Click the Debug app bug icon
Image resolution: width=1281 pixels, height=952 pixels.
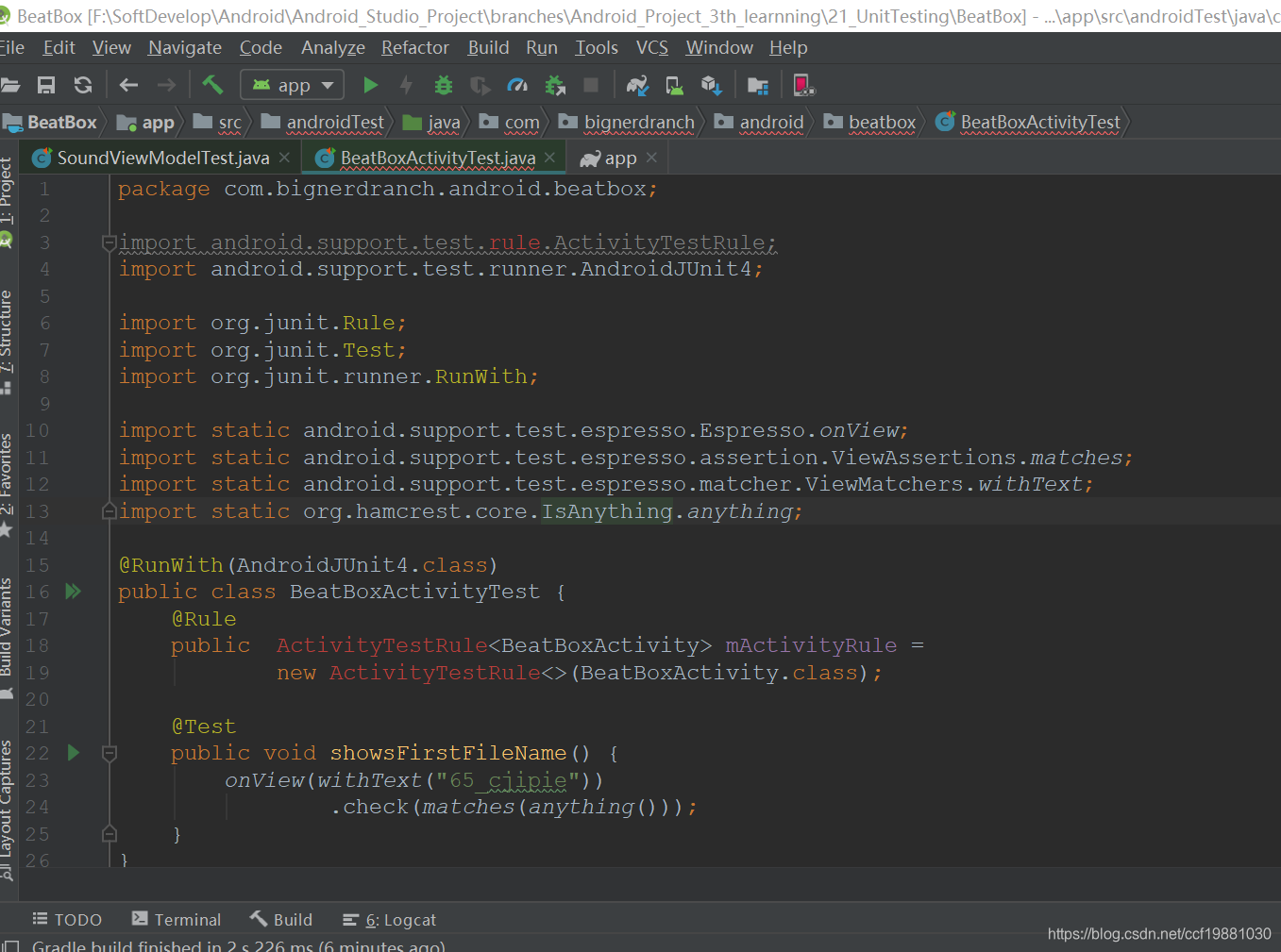click(443, 86)
